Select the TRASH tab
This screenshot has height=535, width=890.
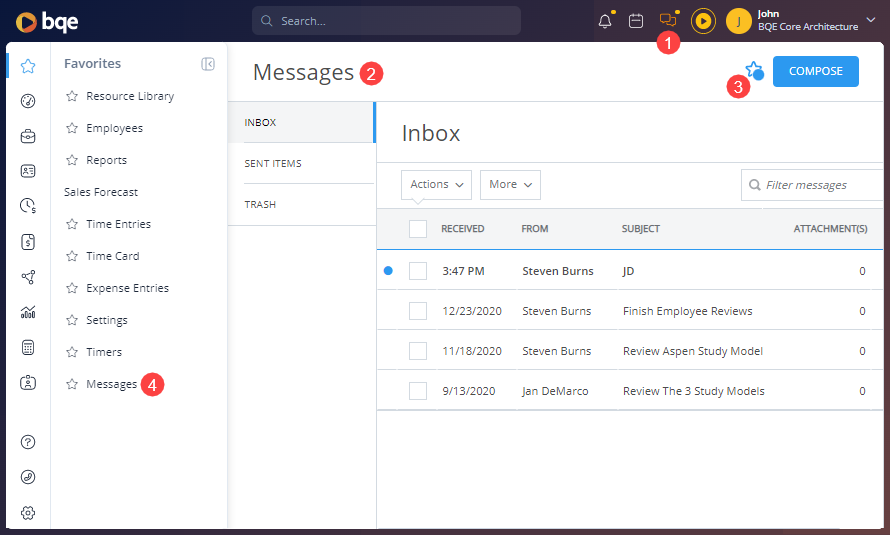(301, 204)
